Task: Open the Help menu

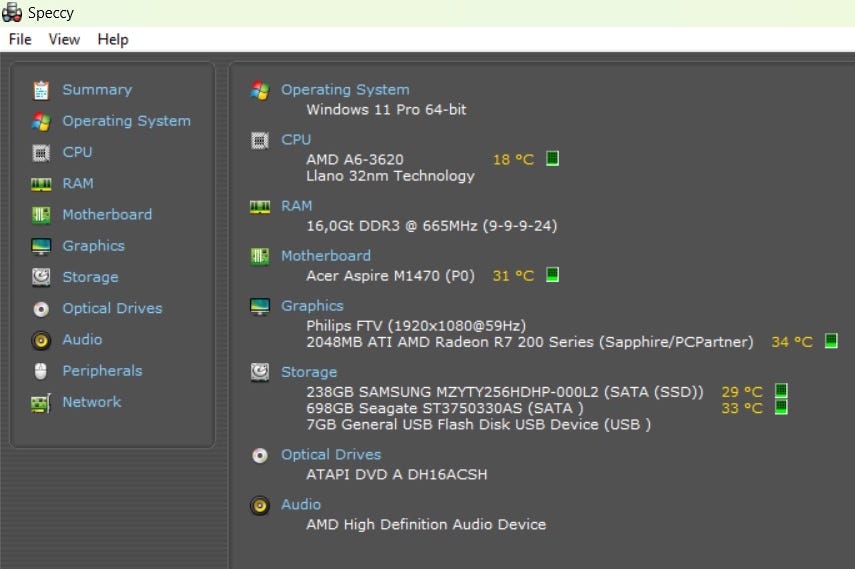Action: pyautogui.click(x=113, y=39)
